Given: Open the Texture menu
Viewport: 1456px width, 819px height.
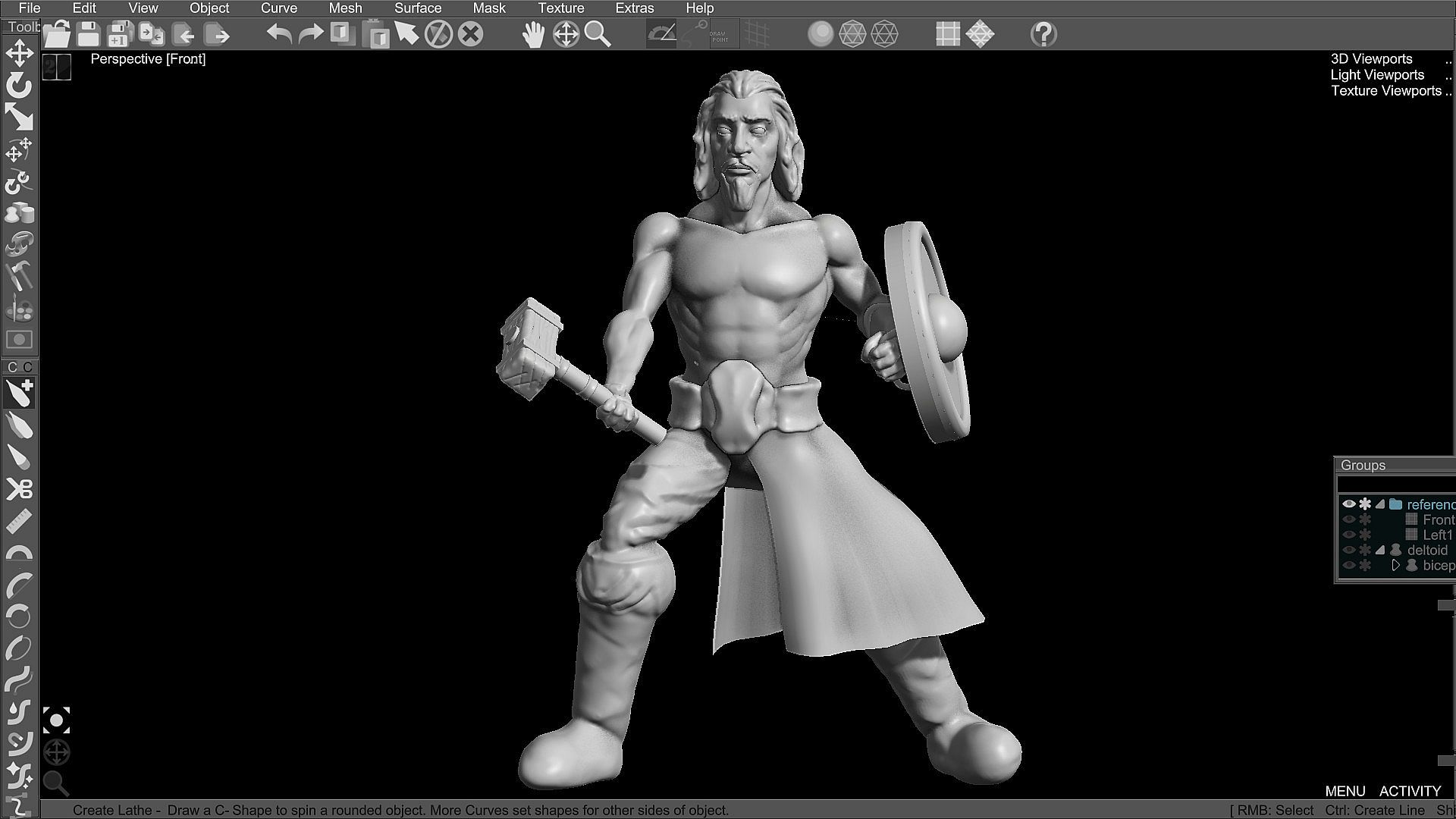Looking at the screenshot, I should [x=560, y=8].
